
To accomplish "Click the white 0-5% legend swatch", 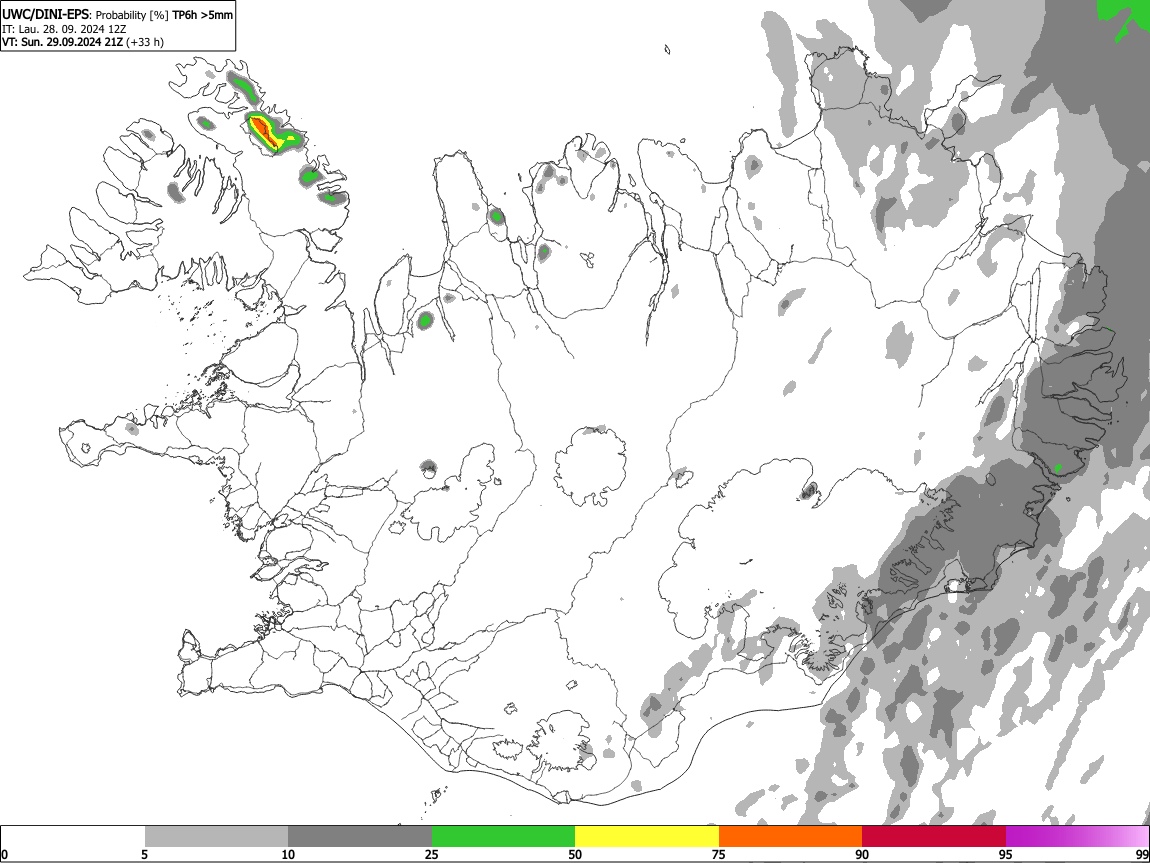I will 73,836.
